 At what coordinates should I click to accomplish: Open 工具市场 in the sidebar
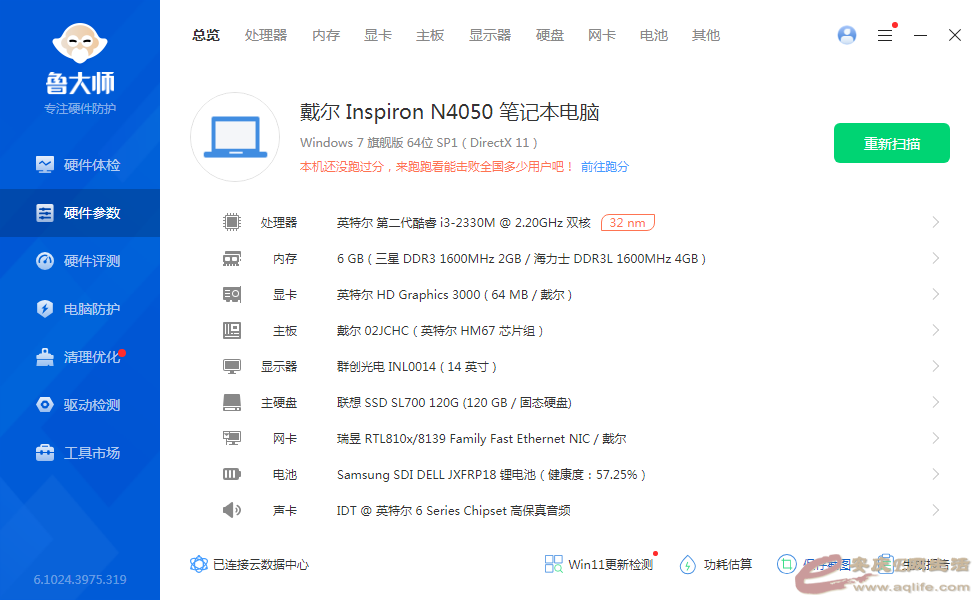pyautogui.click(x=80, y=453)
